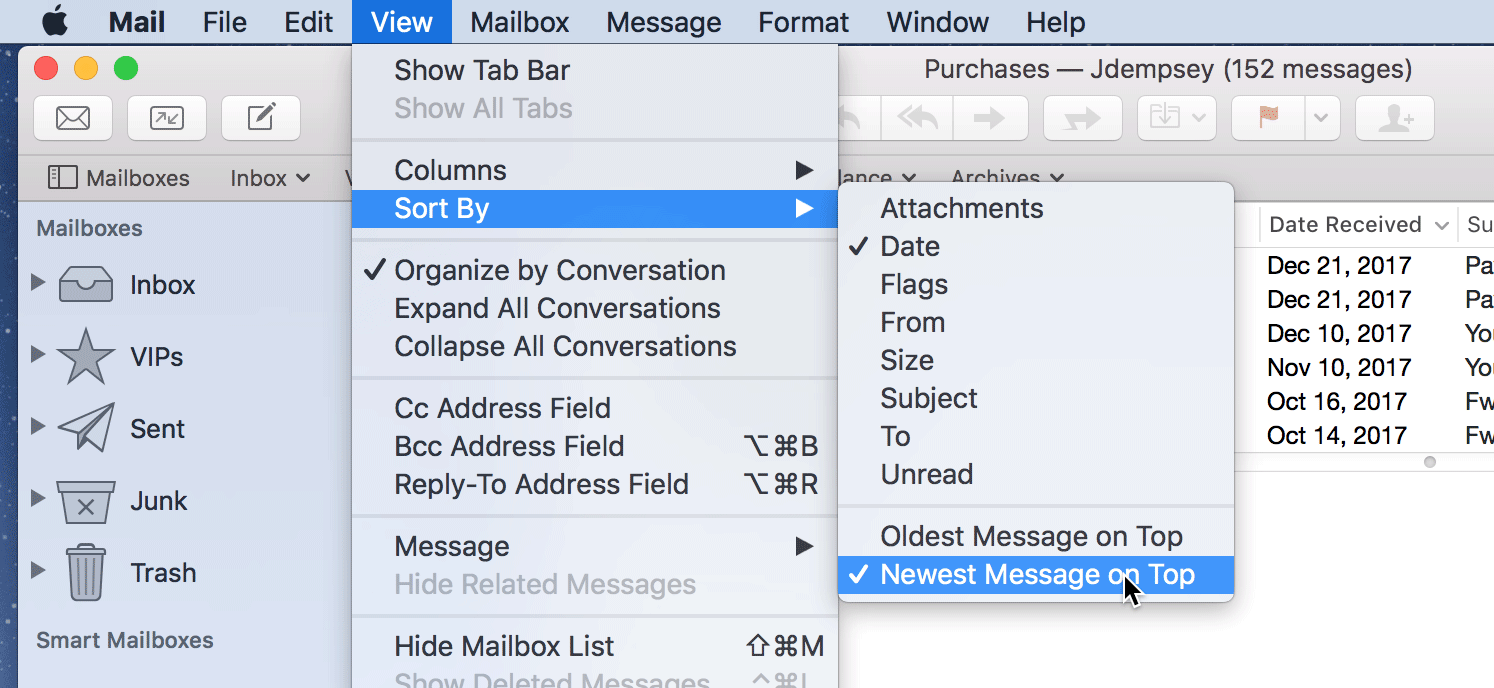
Task: Sort by Size
Action: pyautogui.click(x=1036, y=360)
